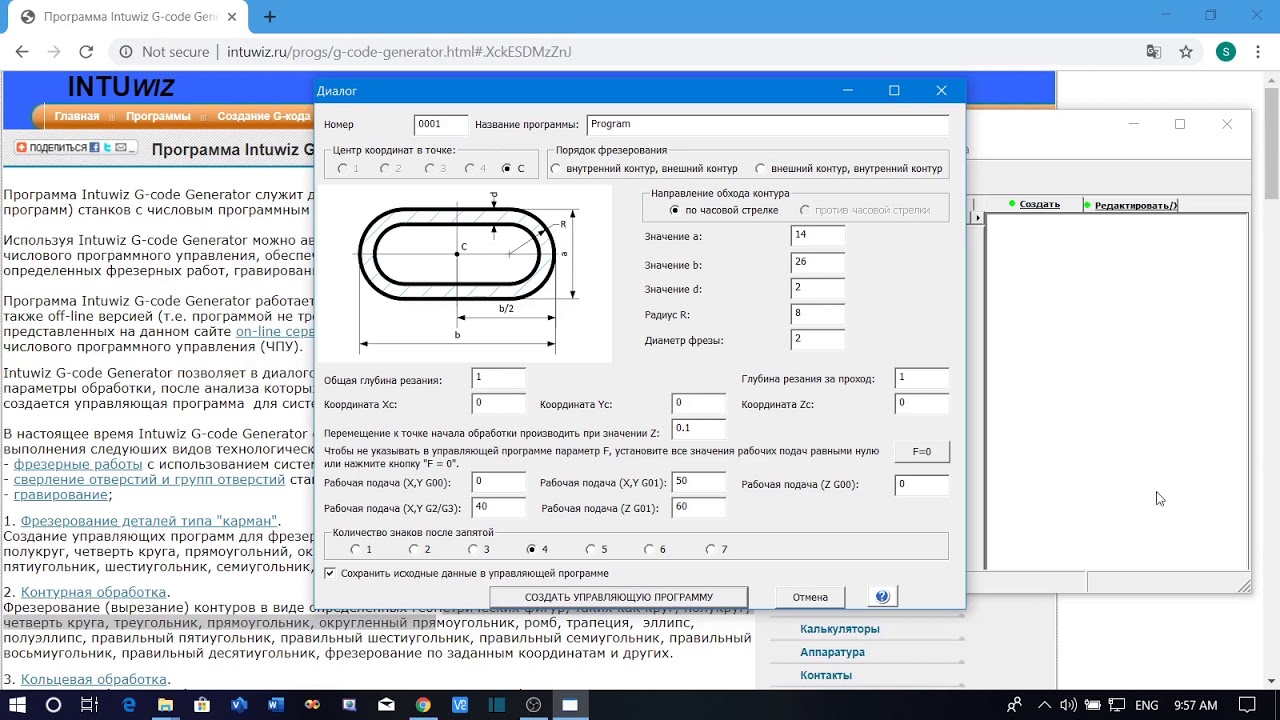
Task: Click the email share envelope icon
Action: coord(120,147)
